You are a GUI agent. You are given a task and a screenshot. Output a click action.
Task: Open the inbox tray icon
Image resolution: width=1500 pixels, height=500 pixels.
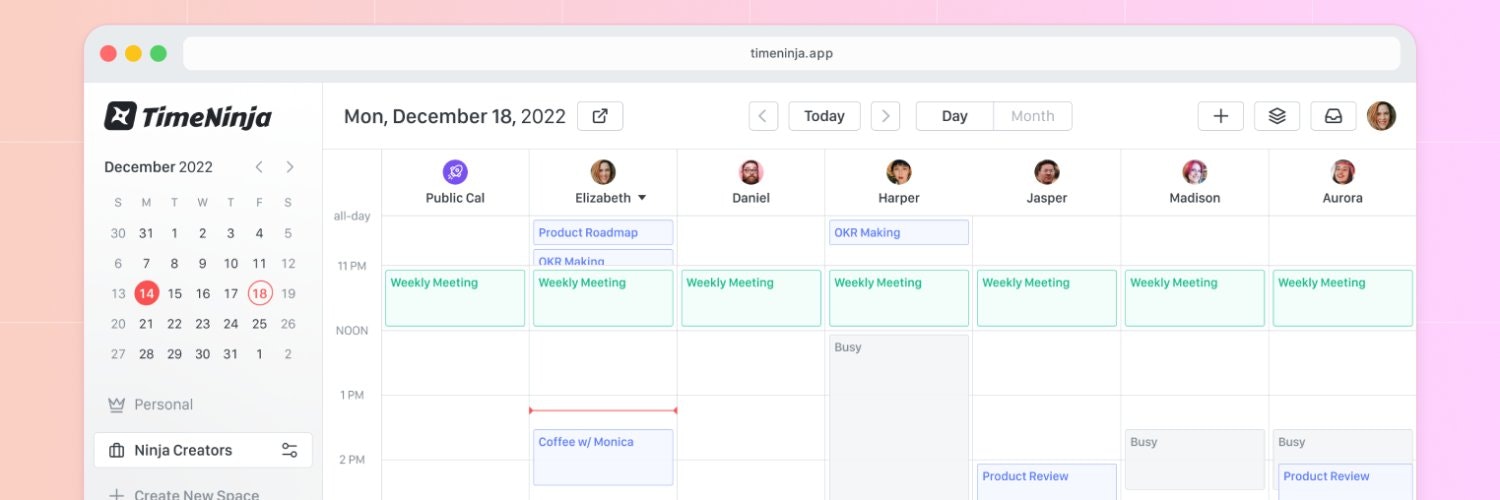1333,116
